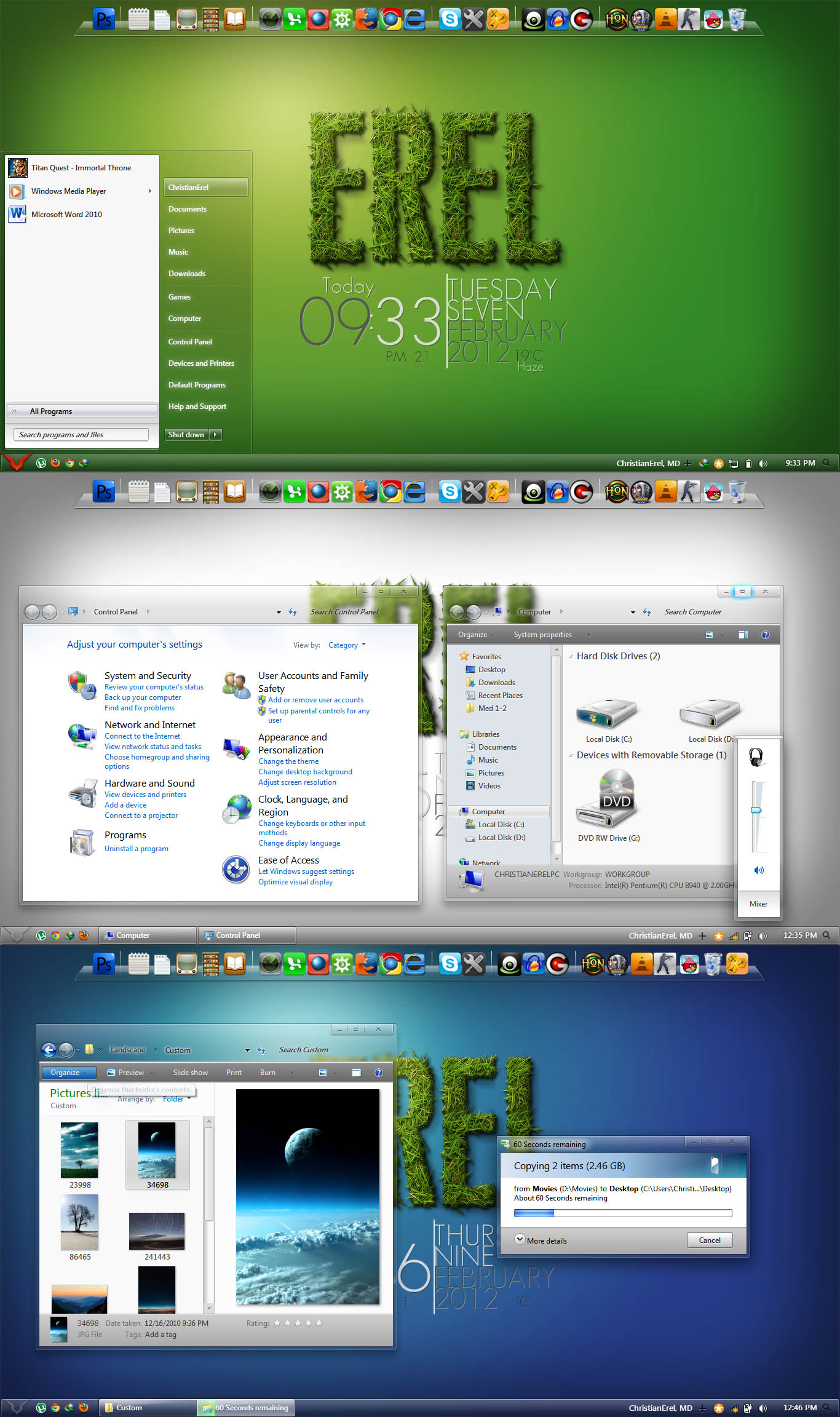The height and width of the screenshot is (1417, 840).
Task: Click the copy progress bar
Action: pos(623,1213)
